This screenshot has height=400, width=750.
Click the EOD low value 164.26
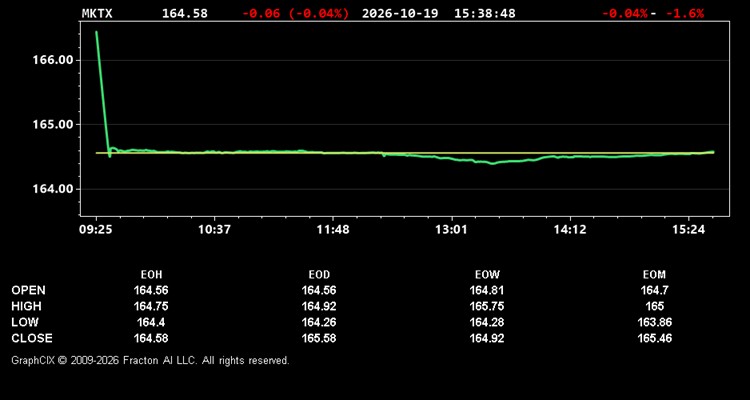click(319, 322)
